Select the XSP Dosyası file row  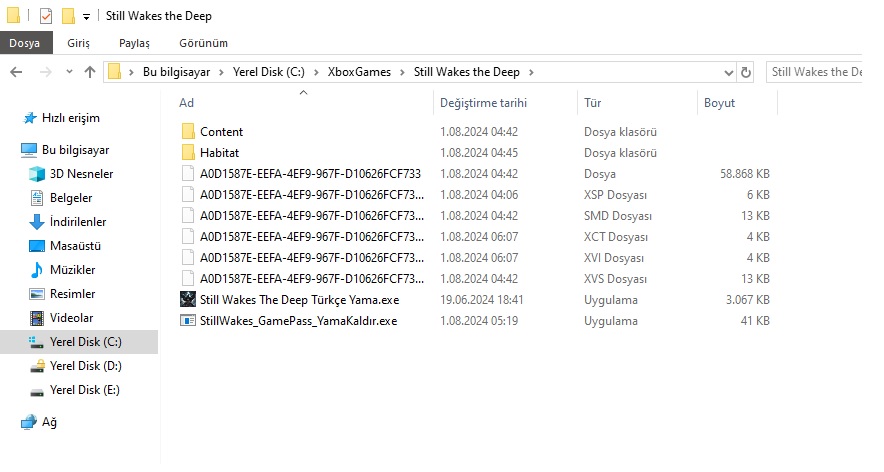[475, 195]
